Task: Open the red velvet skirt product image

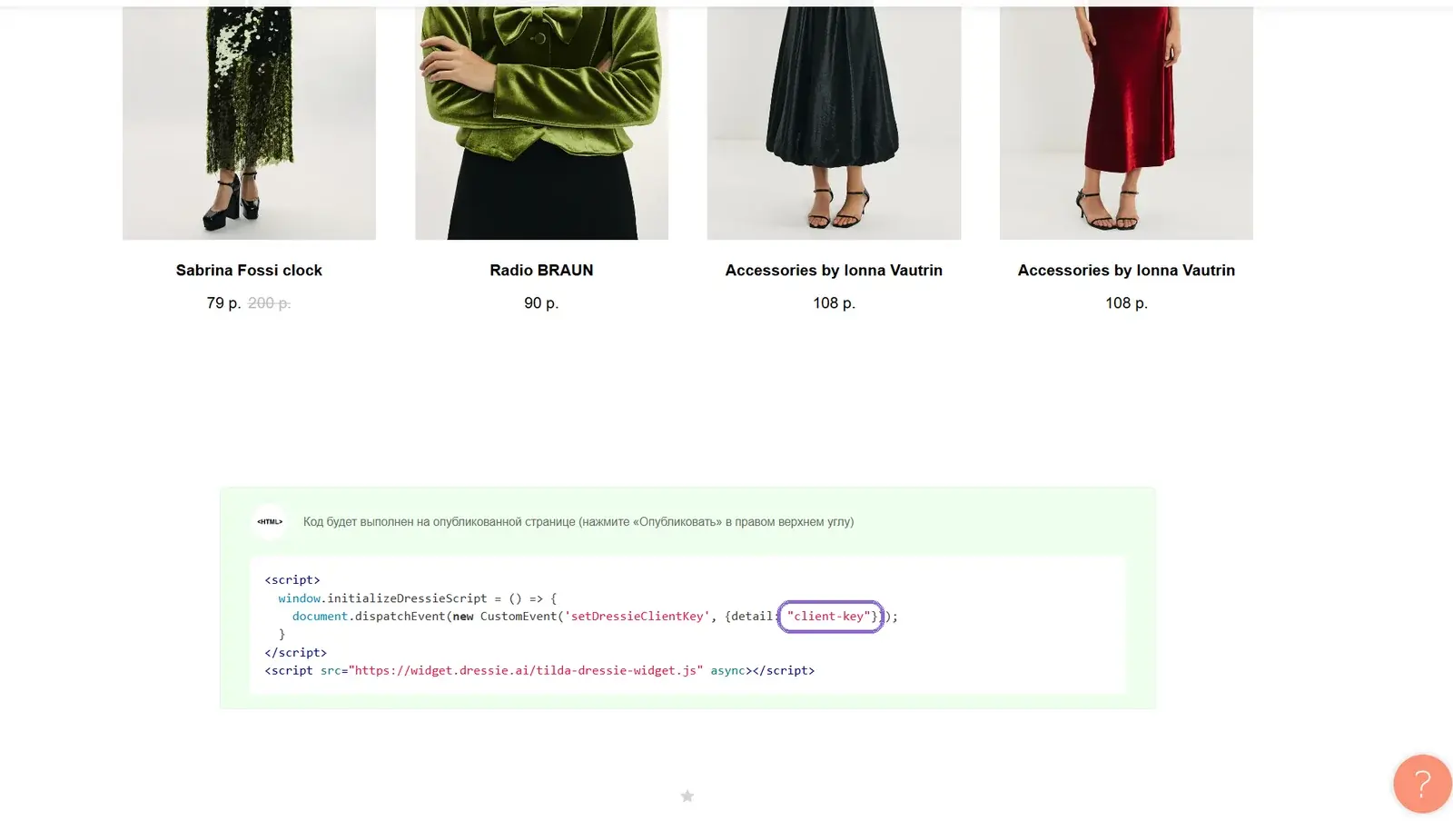Action: click(x=1126, y=123)
